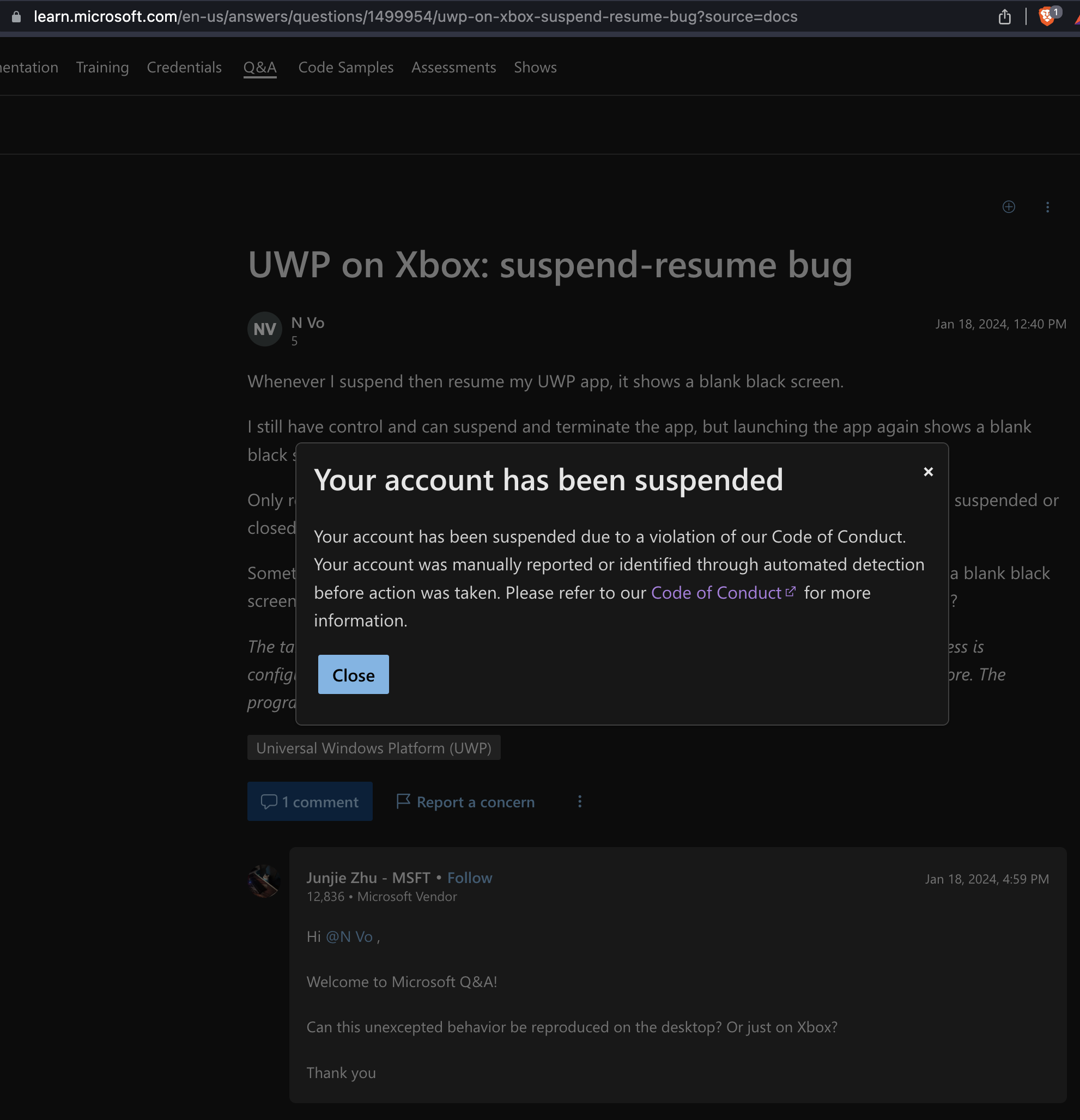The height and width of the screenshot is (1120, 1080).
Task: Open the more options dots beside Report
Action: click(579, 802)
